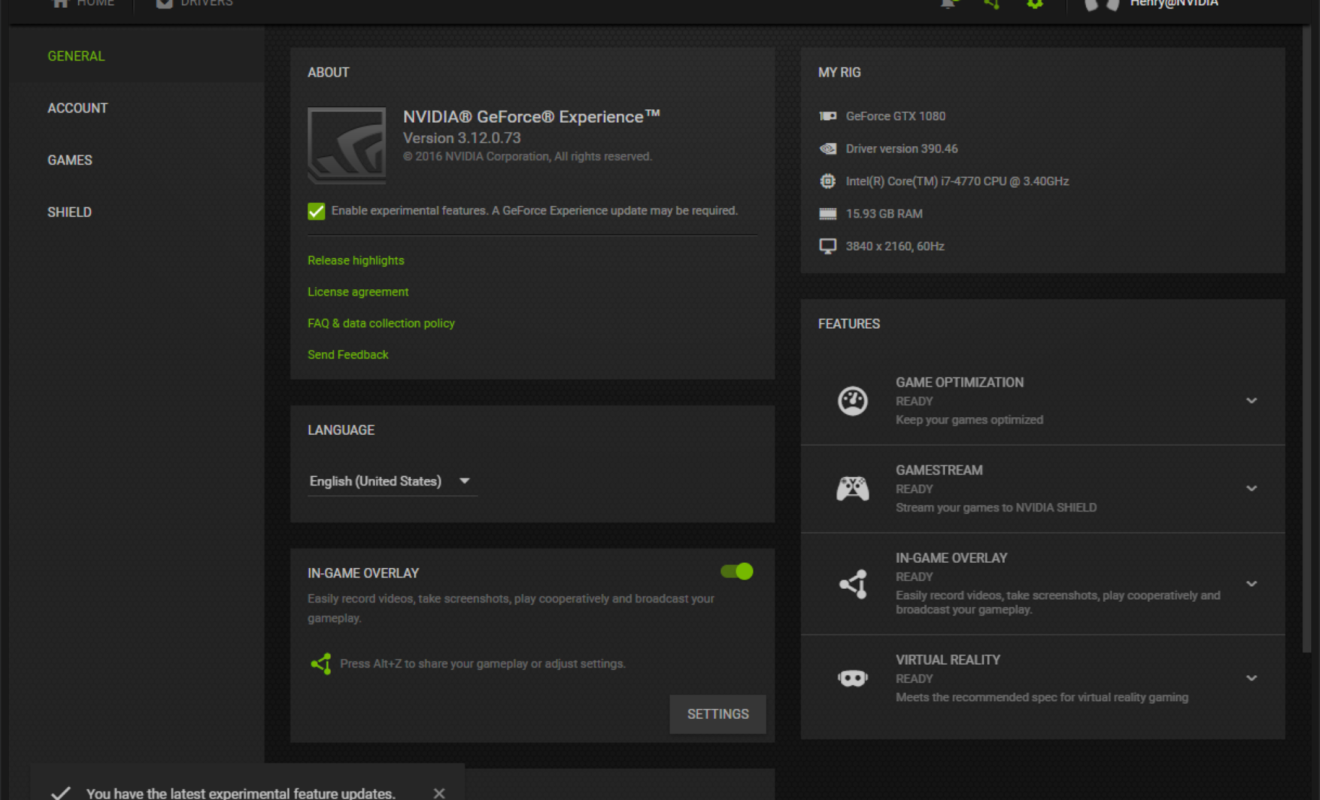Click the GameStream controller icon
Screen dimensions: 1320x800
click(853, 488)
